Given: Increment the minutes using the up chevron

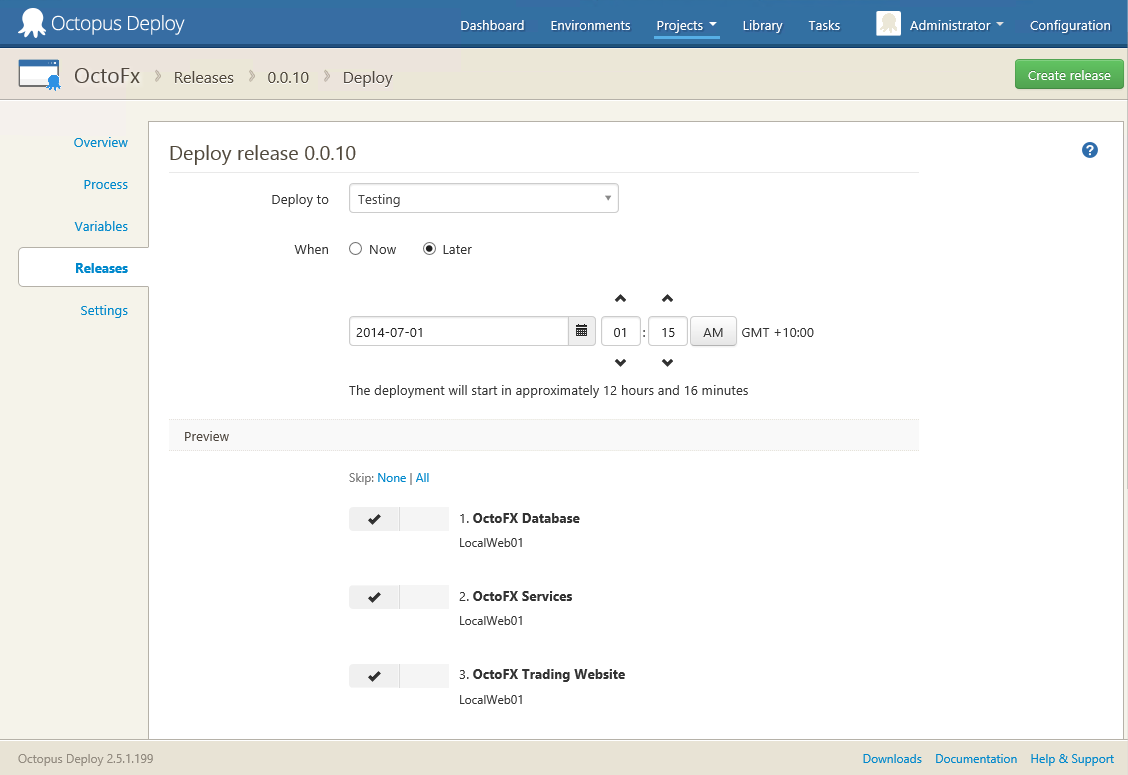Looking at the screenshot, I should 667,298.
